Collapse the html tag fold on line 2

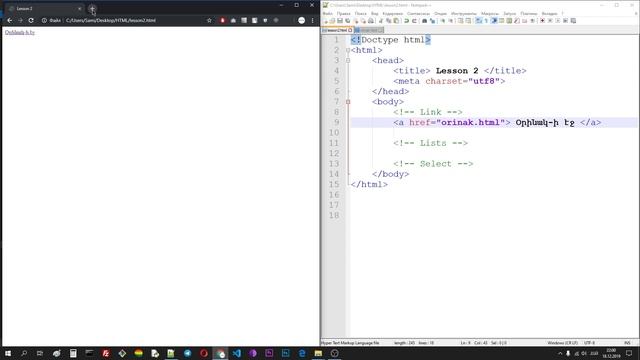point(348,50)
